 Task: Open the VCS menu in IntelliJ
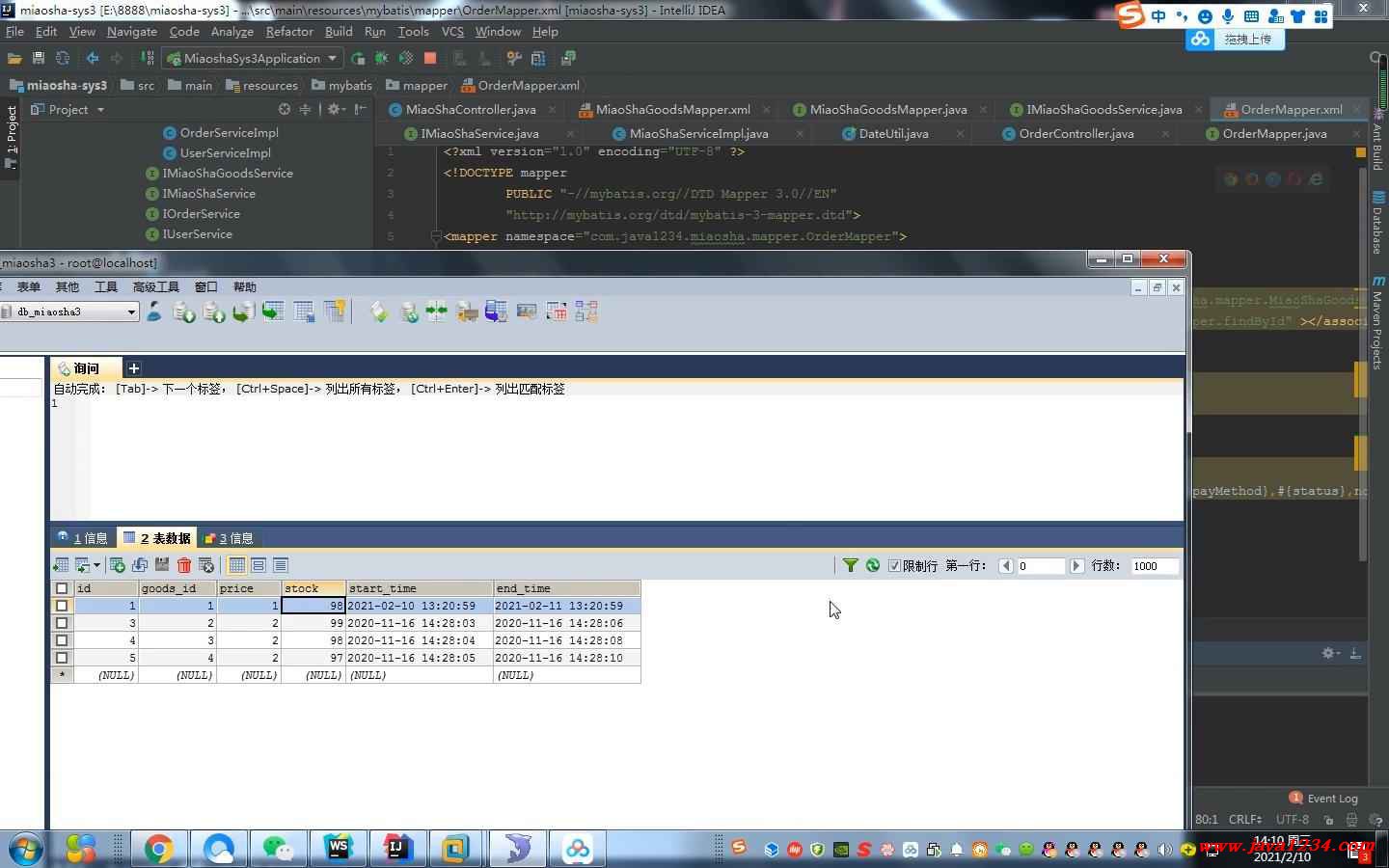452,32
